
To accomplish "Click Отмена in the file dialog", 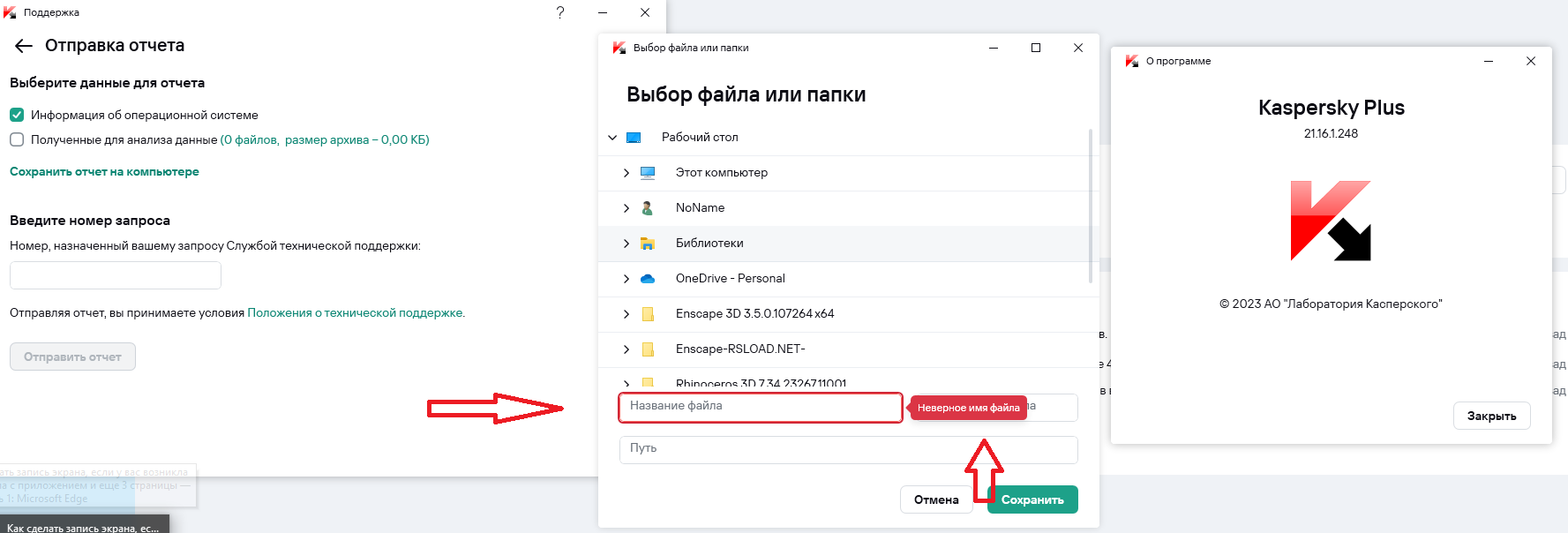I will point(936,499).
